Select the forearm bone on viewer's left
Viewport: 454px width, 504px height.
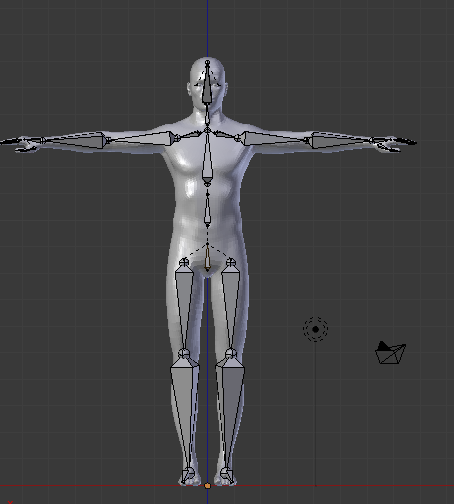click(x=74, y=140)
